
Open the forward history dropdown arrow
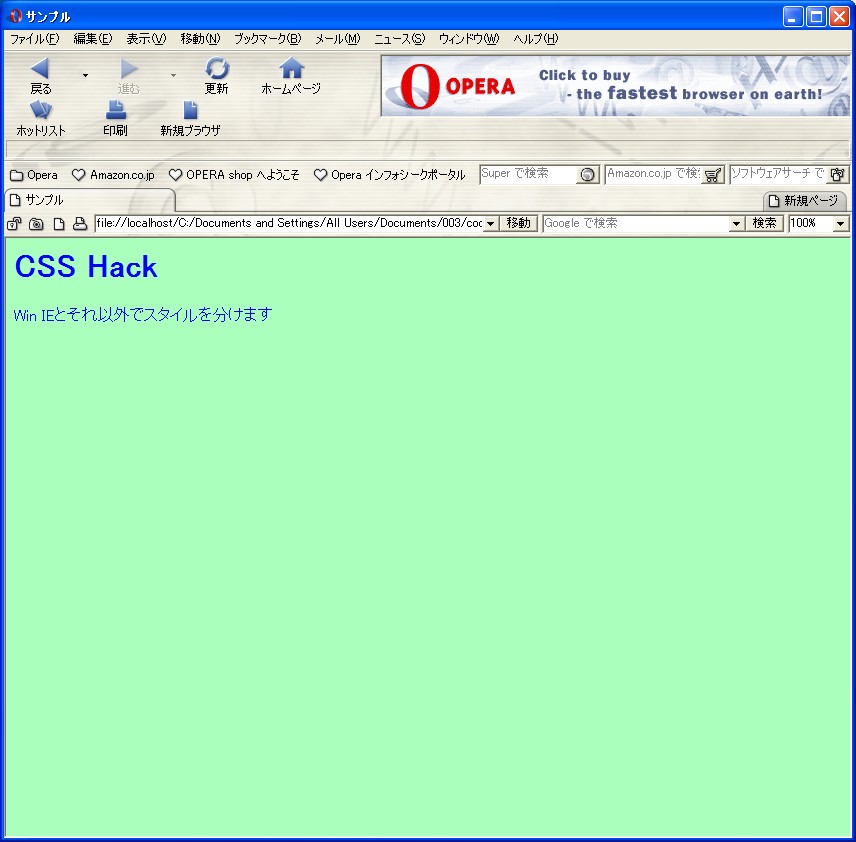click(x=173, y=75)
